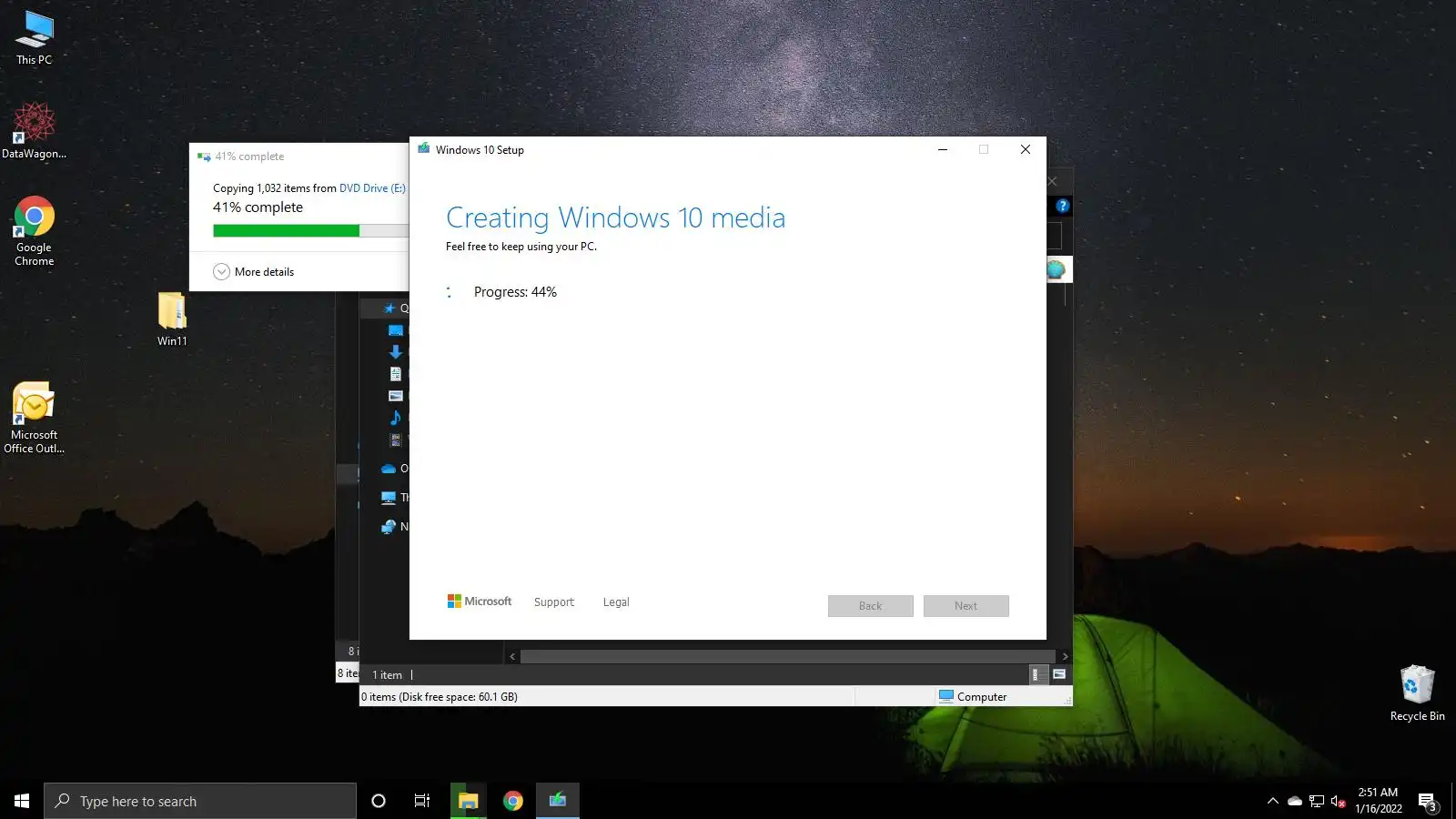1456x819 pixels.
Task: Click the Legal link in Windows 10 Setup
Action: tap(616, 602)
